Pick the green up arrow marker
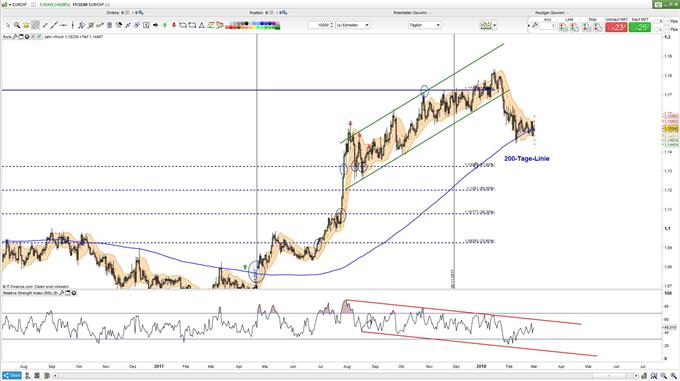This screenshot has width=680, height=381. (165, 25)
